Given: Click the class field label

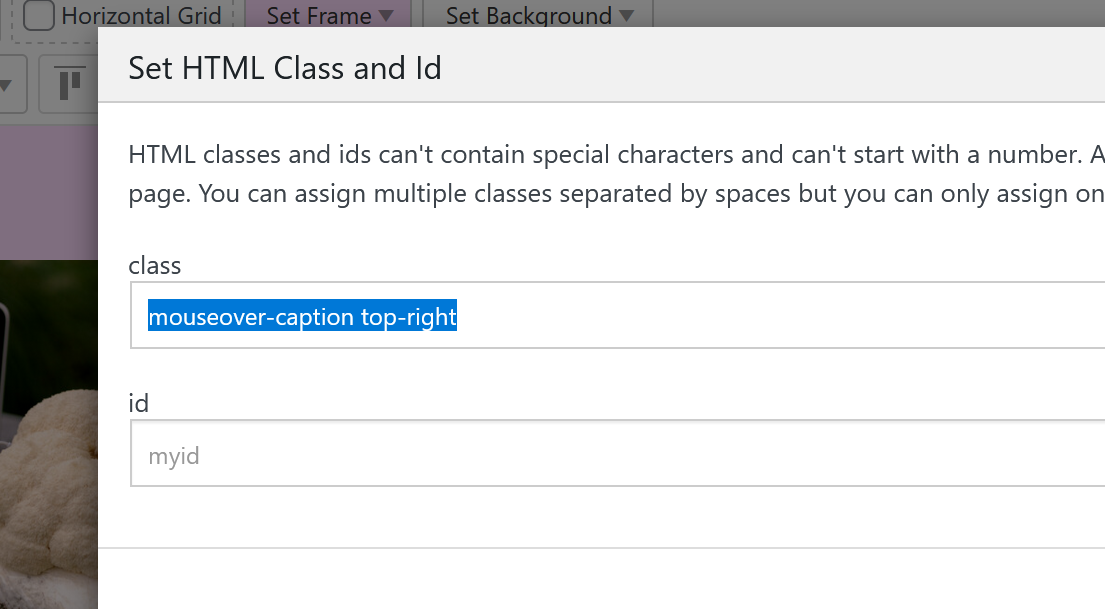Looking at the screenshot, I should coord(155,265).
